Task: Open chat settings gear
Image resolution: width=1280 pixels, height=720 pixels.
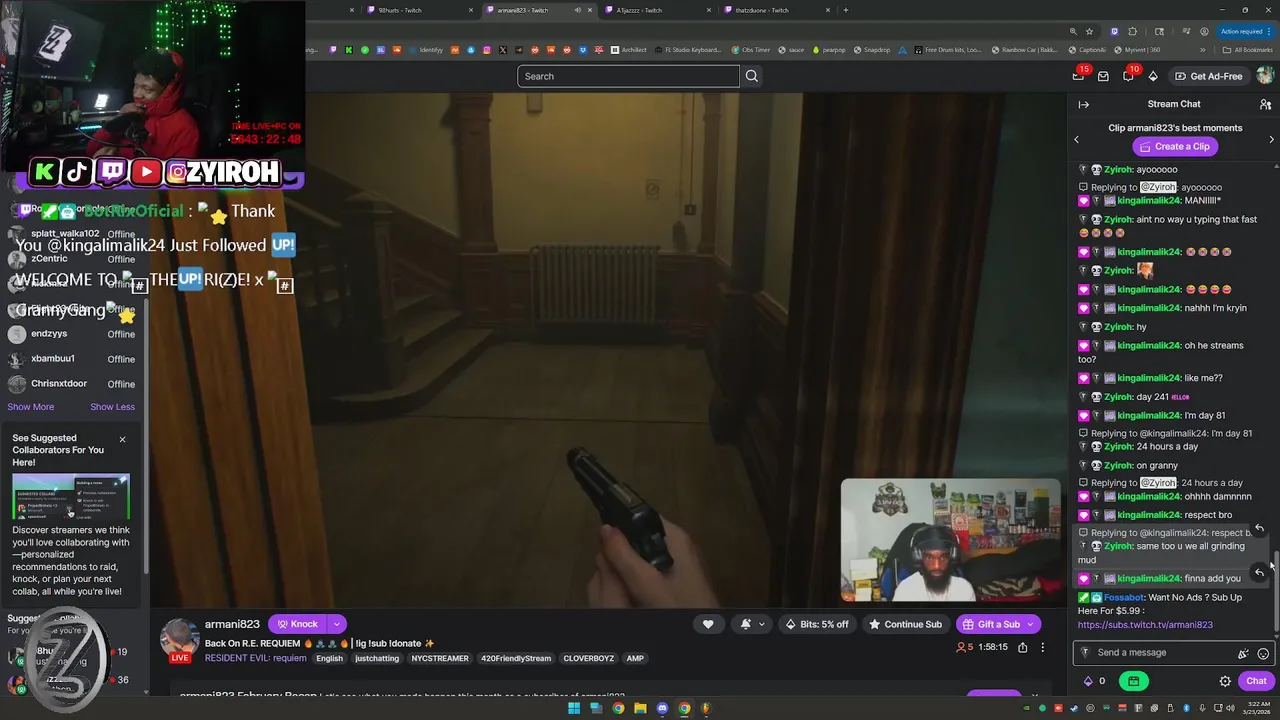Action: point(1225,681)
